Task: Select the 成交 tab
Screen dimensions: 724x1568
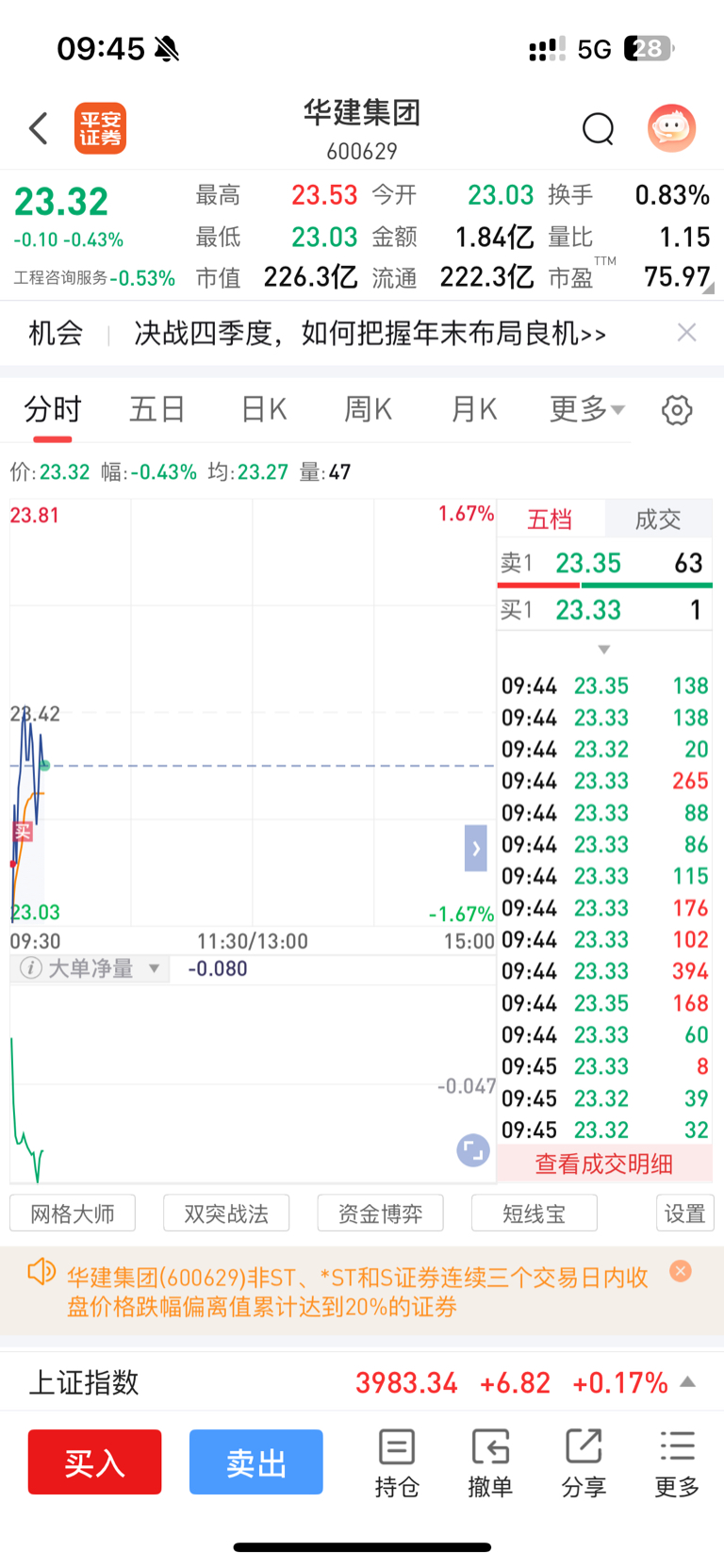Action: [x=658, y=520]
